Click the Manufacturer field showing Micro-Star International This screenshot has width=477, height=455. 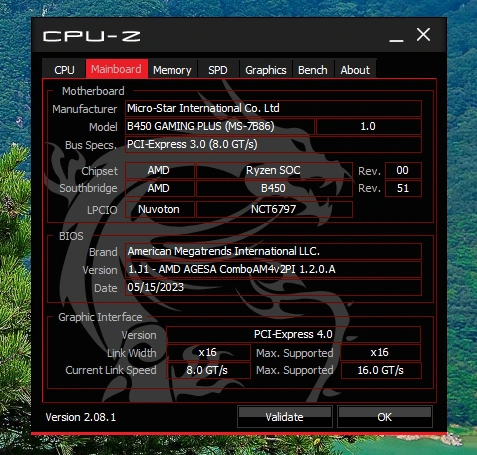click(273, 108)
